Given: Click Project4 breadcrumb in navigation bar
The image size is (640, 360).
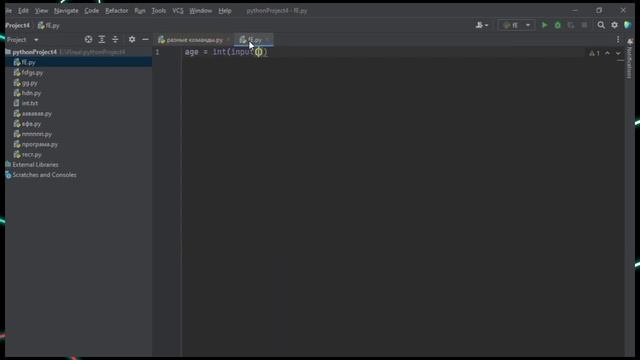Looking at the screenshot, I should (x=18, y=25).
